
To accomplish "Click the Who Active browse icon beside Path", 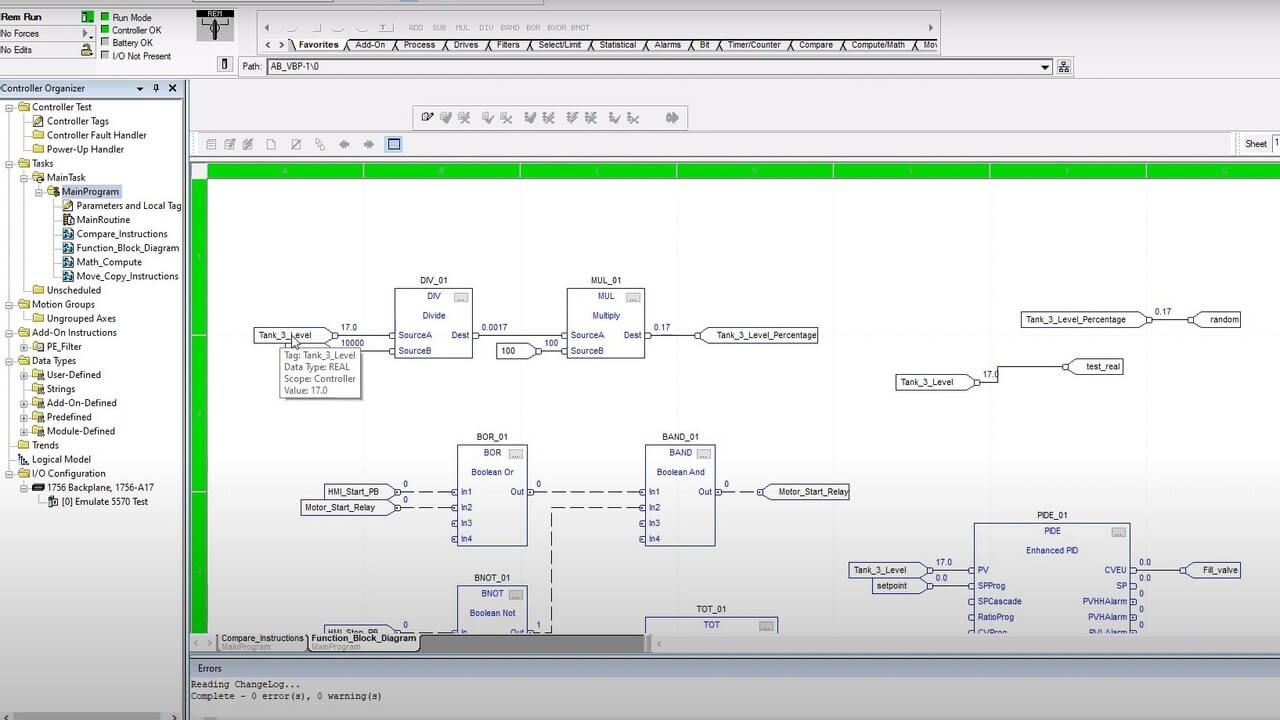I will (x=1064, y=64).
